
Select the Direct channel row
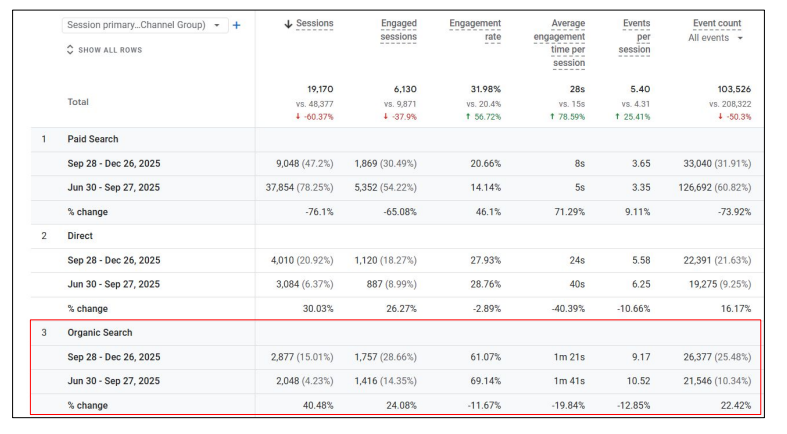(x=80, y=236)
